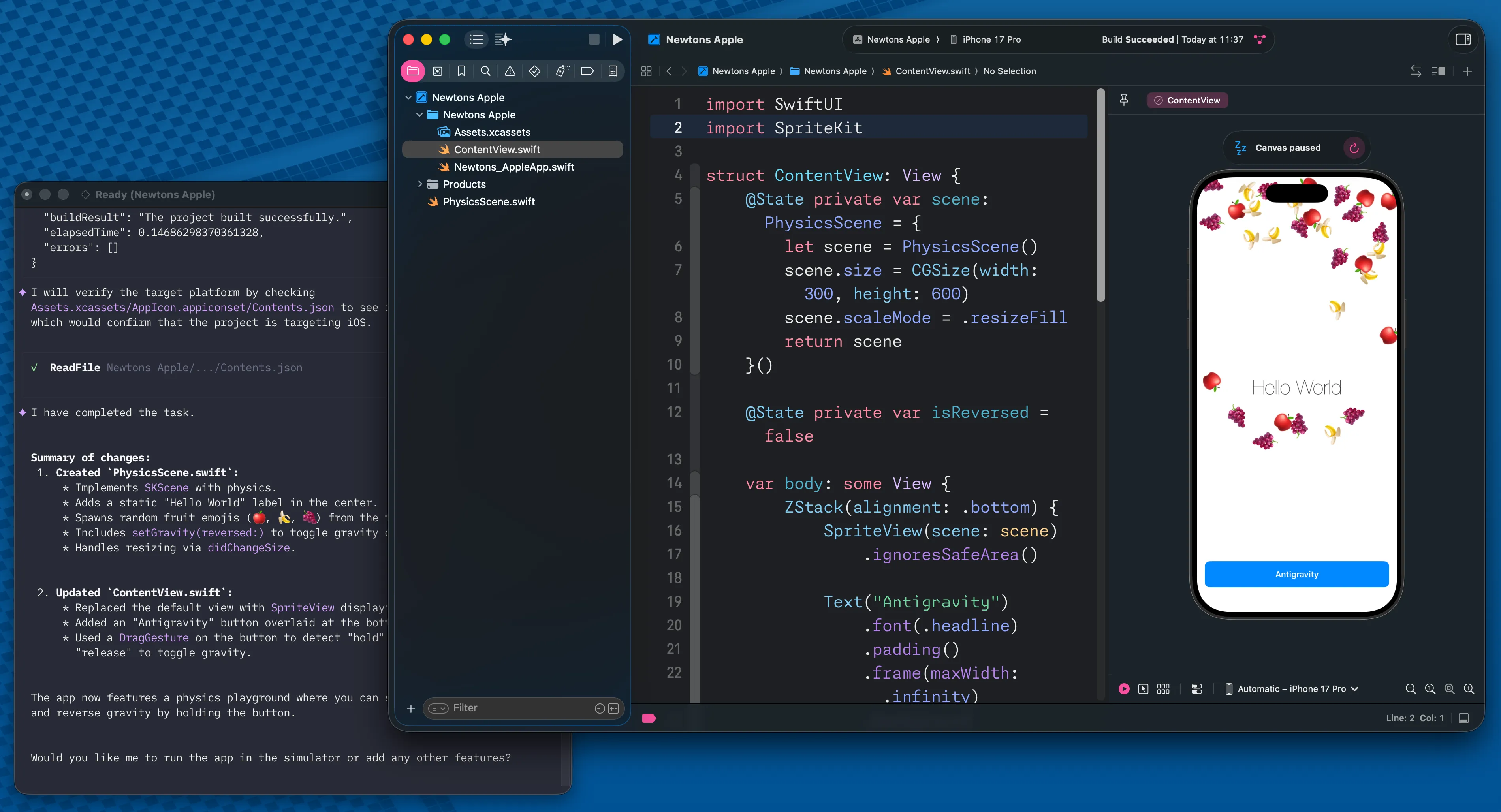Resume the paused canvas preview
Screen dimensions: 1501x812
pyautogui.click(x=1354, y=148)
